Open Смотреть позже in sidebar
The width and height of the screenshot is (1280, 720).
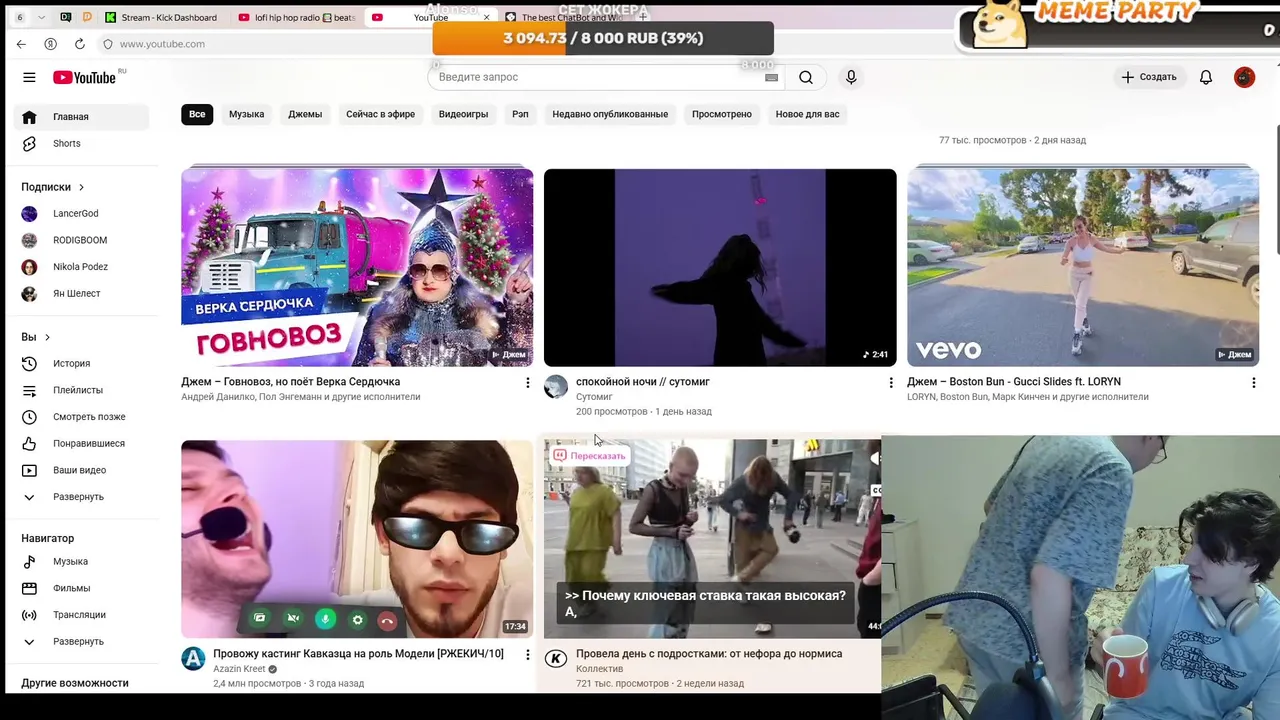click(81, 416)
